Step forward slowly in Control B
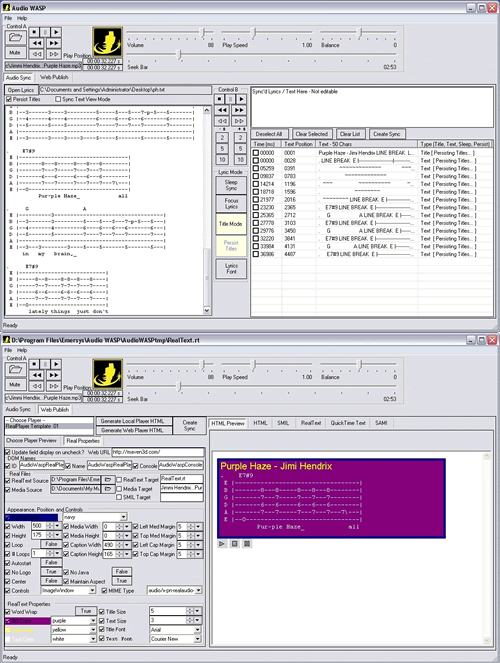 click(239, 121)
